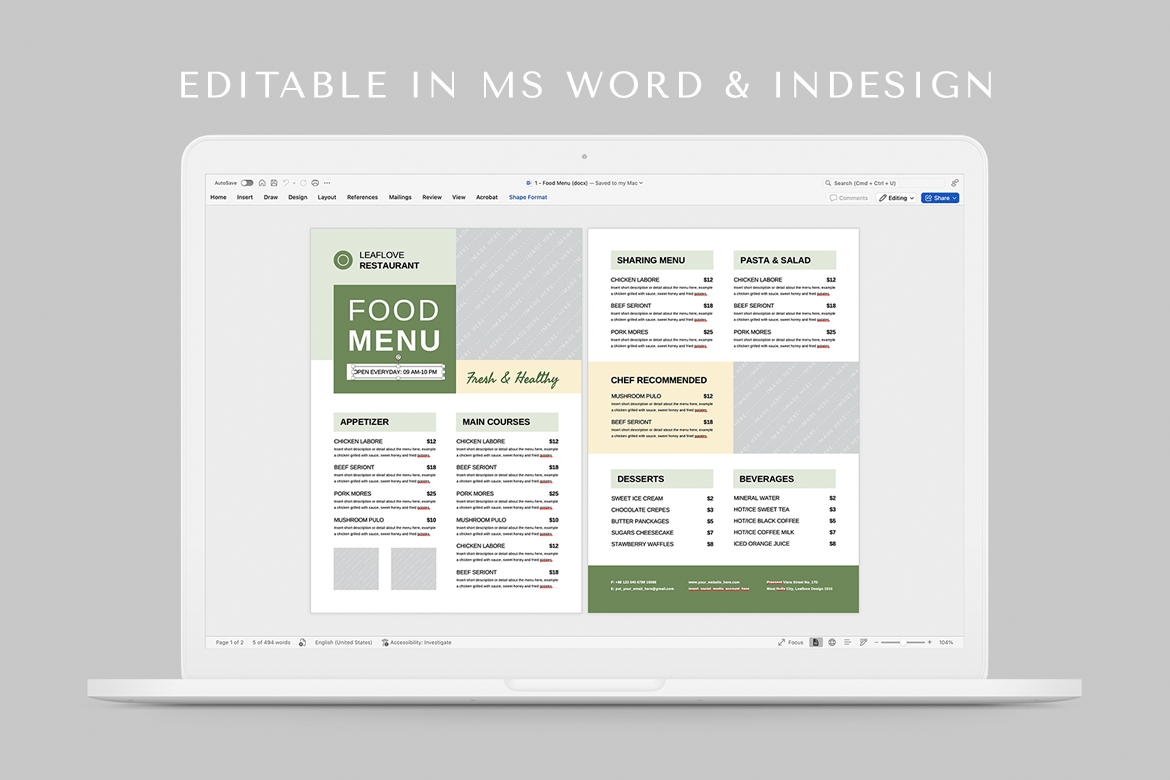This screenshot has height=780, width=1170.
Task: Click English (United States) language indicator
Action: [343, 643]
